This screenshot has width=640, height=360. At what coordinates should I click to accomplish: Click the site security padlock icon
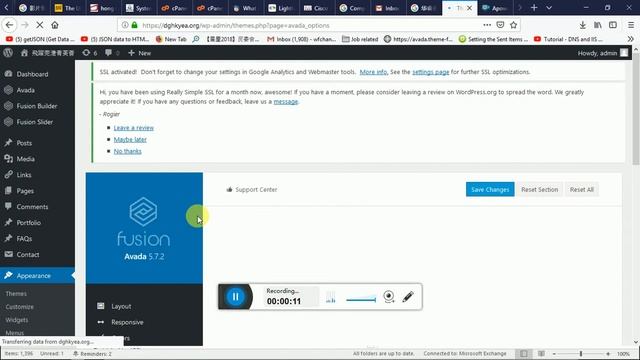[x=135, y=25]
